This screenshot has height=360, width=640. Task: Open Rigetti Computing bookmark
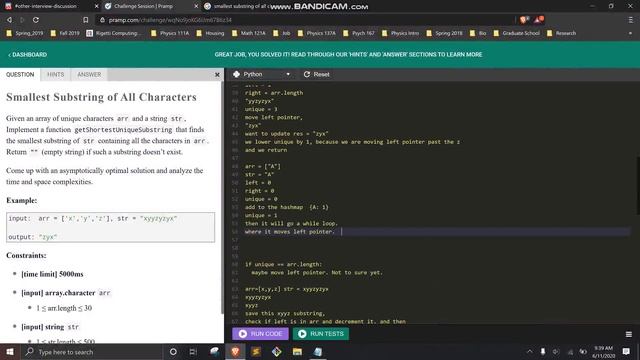pyautogui.click(x=114, y=33)
